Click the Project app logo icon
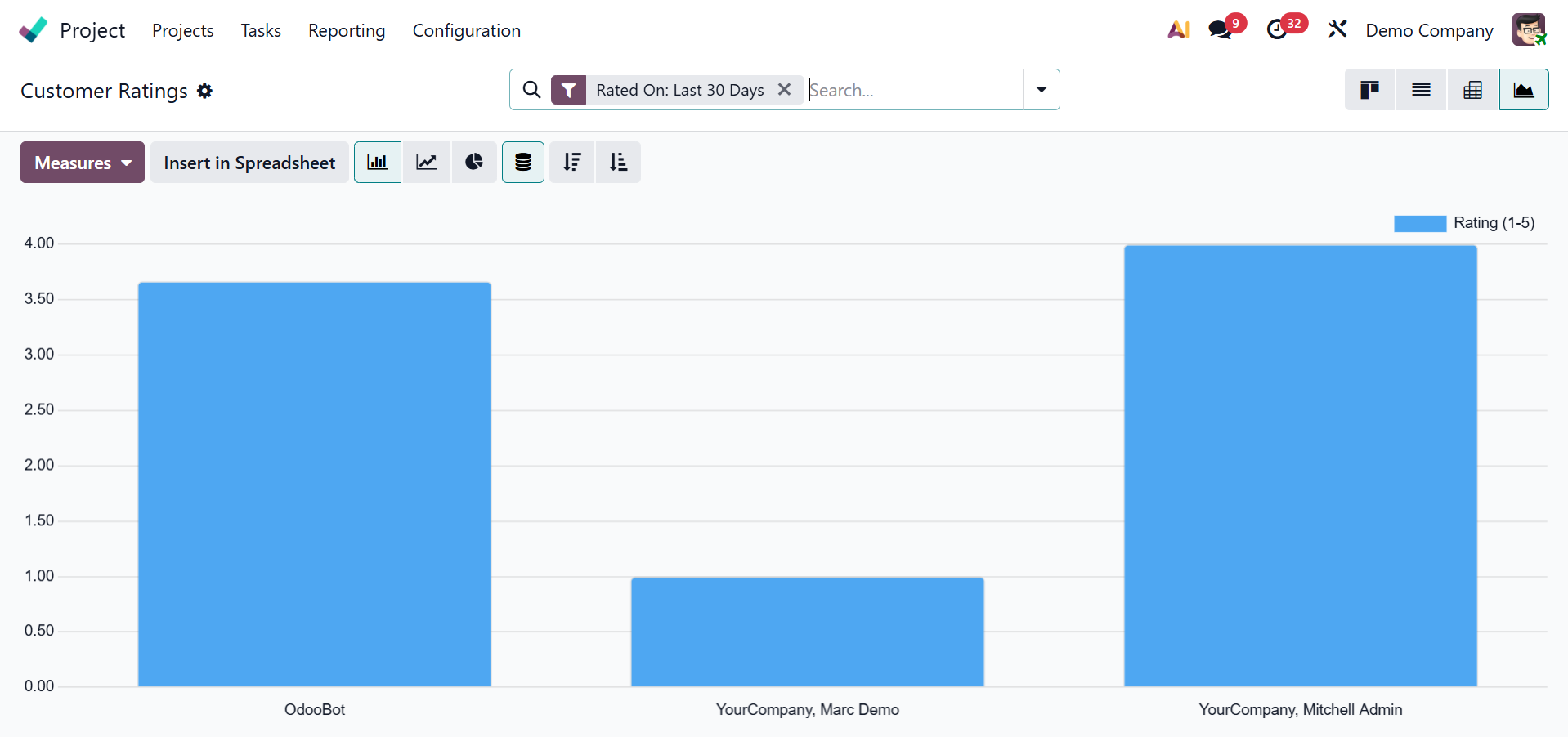1568x737 pixels. click(34, 30)
